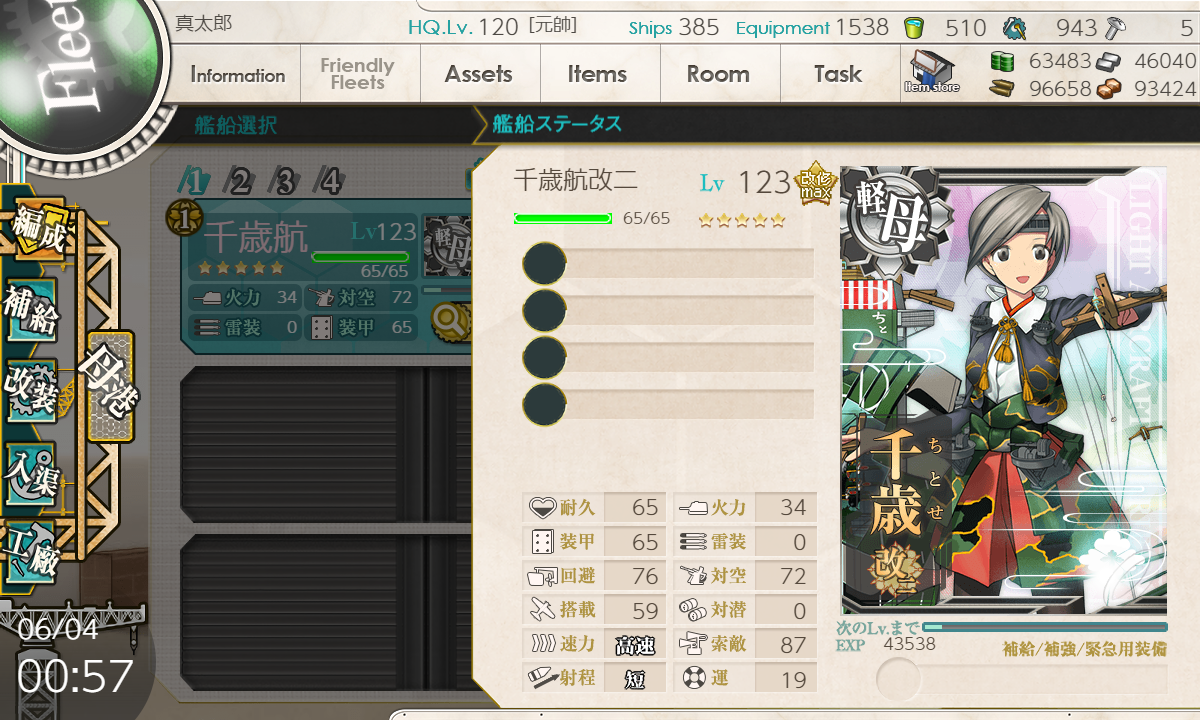Click the 千歳改二 ship card artwork
The width and height of the screenshot is (1200, 720).
pyautogui.click(x=1003, y=390)
